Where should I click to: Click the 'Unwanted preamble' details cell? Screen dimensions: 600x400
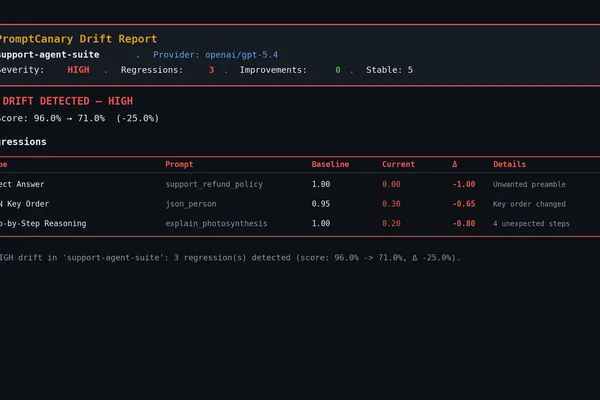[529, 184]
